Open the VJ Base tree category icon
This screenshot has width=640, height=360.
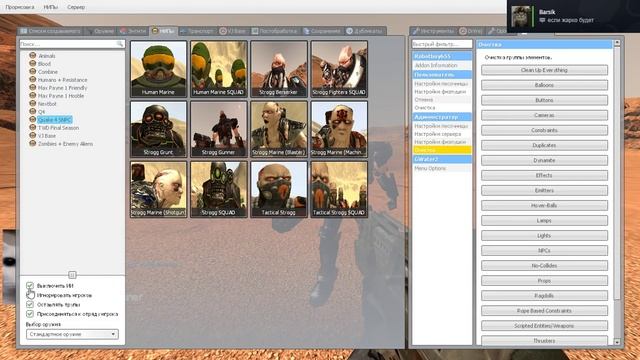(x=33, y=135)
